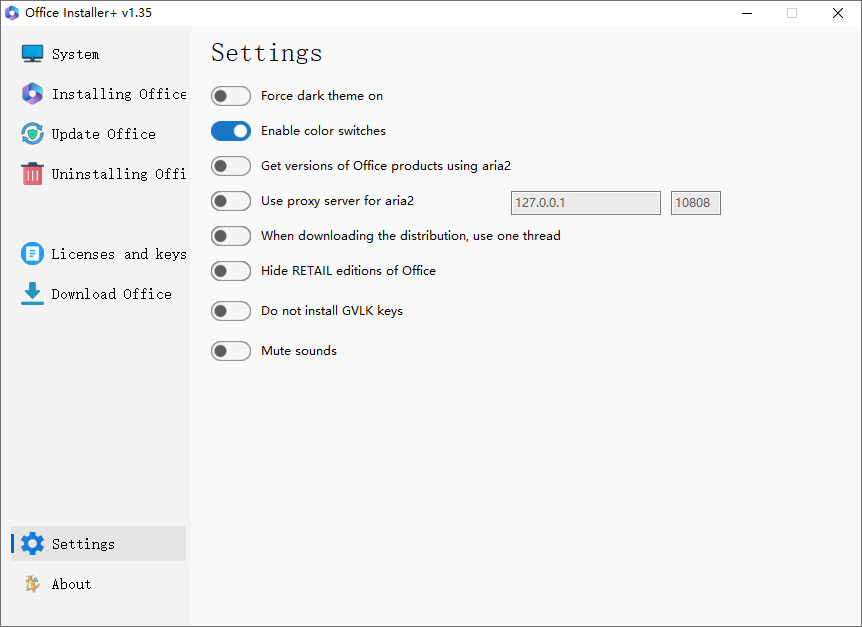The height and width of the screenshot is (627, 862).
Task: Toggle Get versions using aria2
Action: 231,166
